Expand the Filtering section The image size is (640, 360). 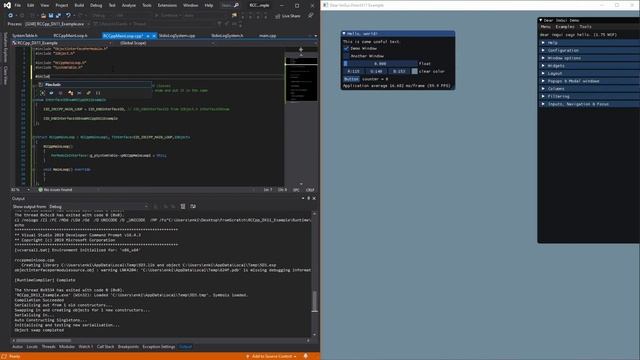589,96
